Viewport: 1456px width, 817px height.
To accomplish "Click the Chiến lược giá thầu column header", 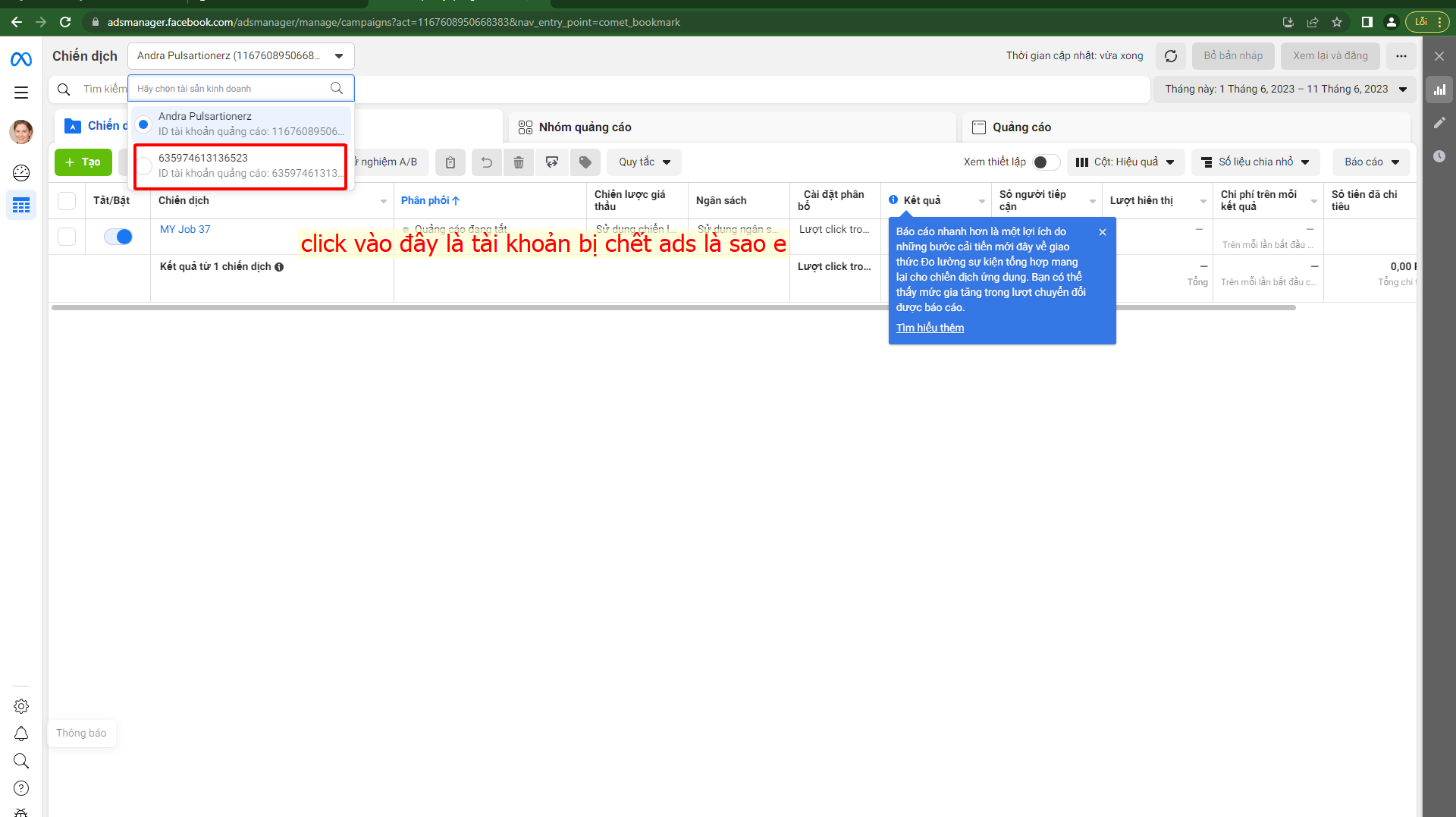I will tap(630, 201).
